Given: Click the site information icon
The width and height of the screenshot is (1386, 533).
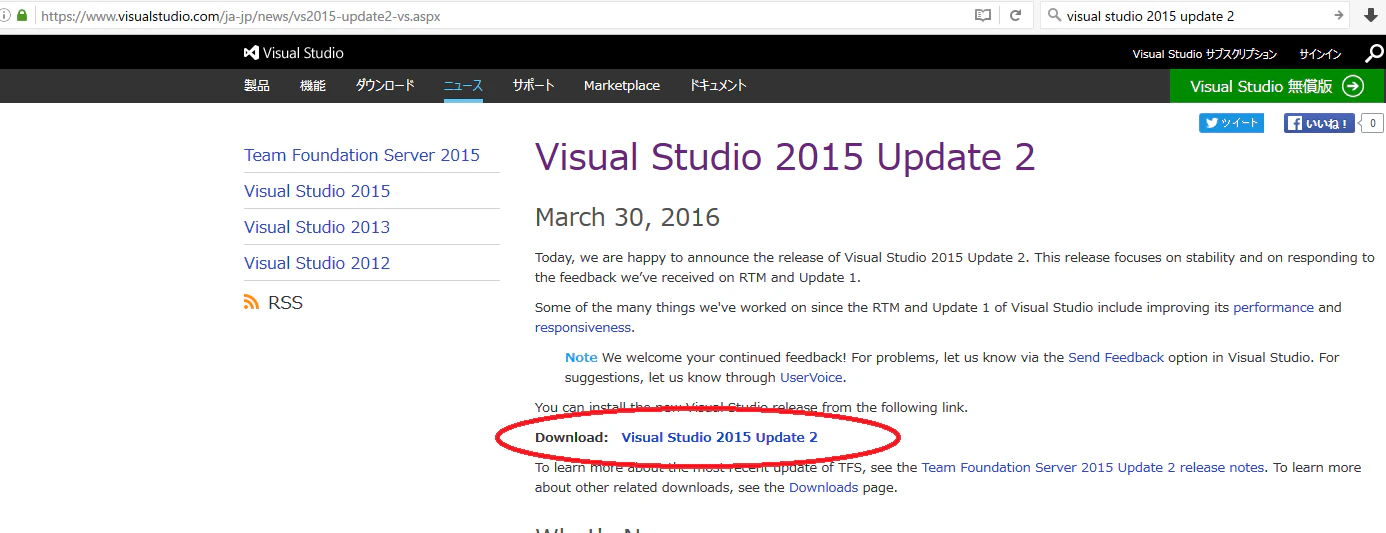Looking at the screenshot, I should point(6,16).
